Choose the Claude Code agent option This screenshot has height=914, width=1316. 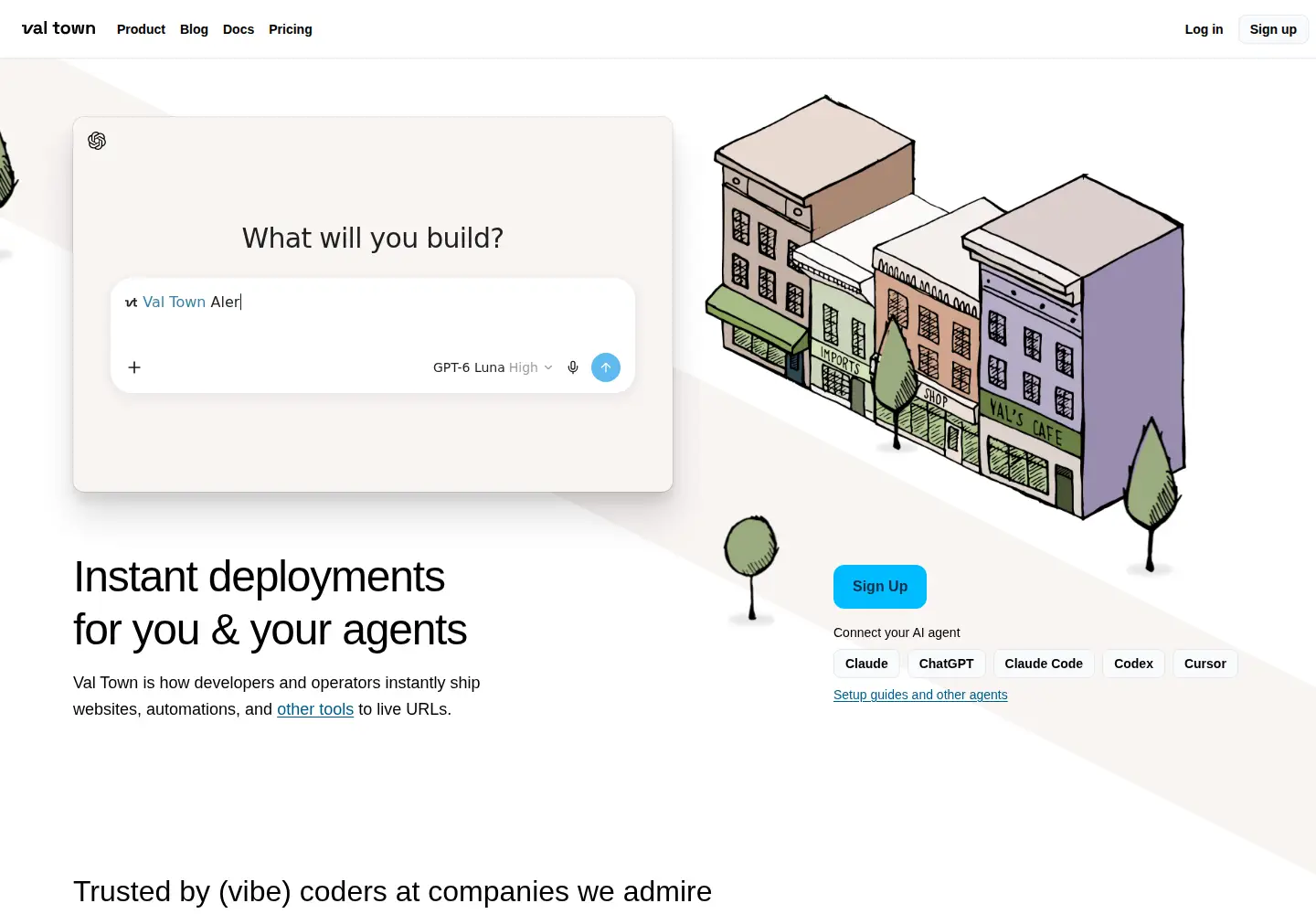(x=1044, y=664)
